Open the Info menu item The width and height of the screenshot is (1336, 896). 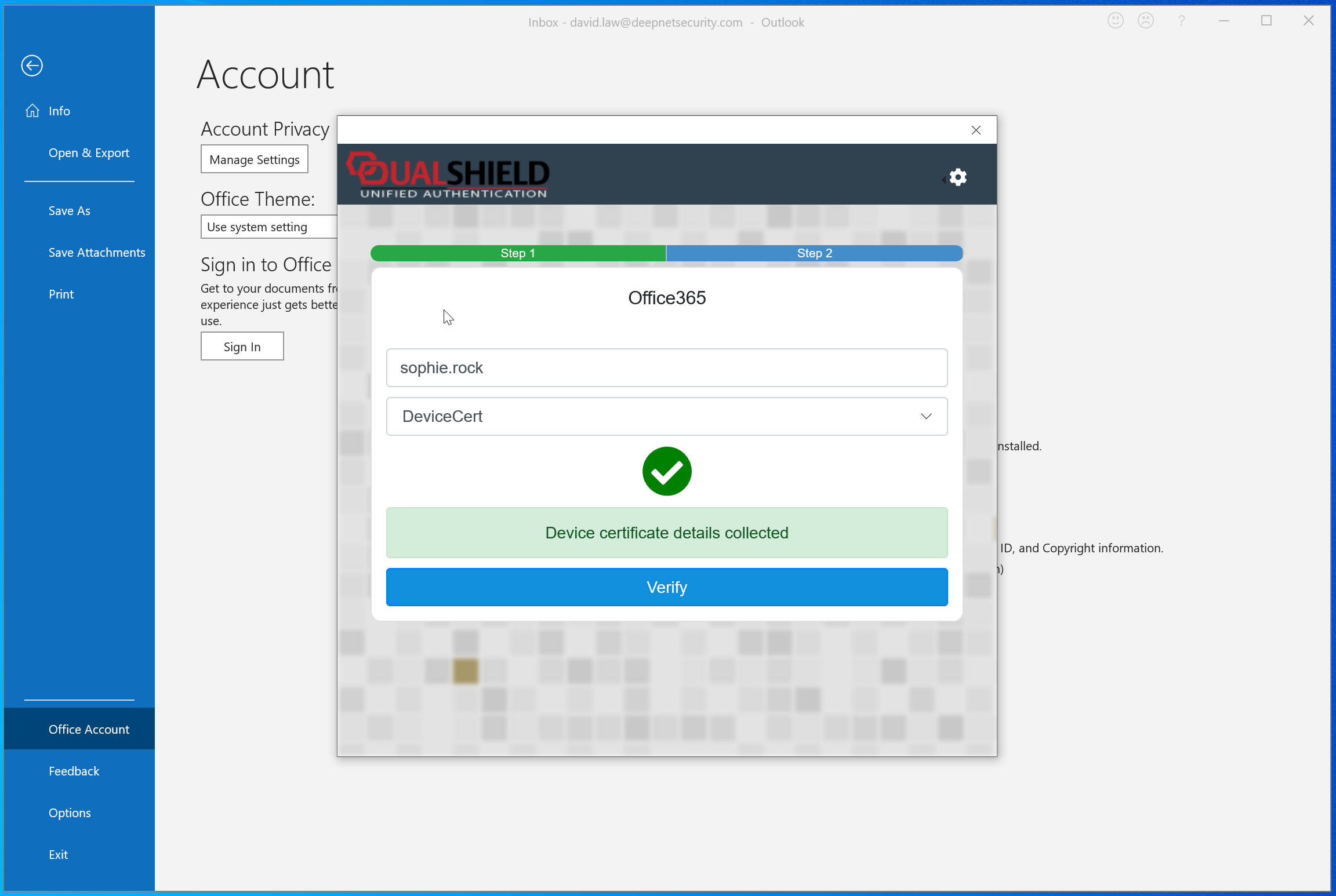[59, 111]
